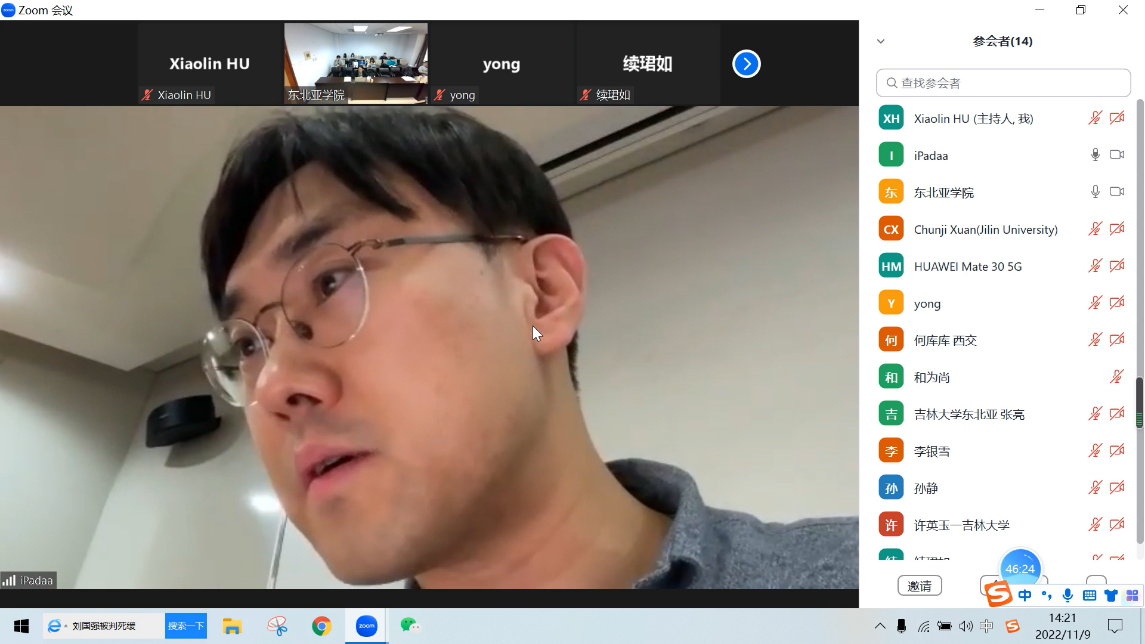The height and width of the screenshot is (644, 1145).
Task: Select participant 李银雪 in the list
Action: pos(932,451)
